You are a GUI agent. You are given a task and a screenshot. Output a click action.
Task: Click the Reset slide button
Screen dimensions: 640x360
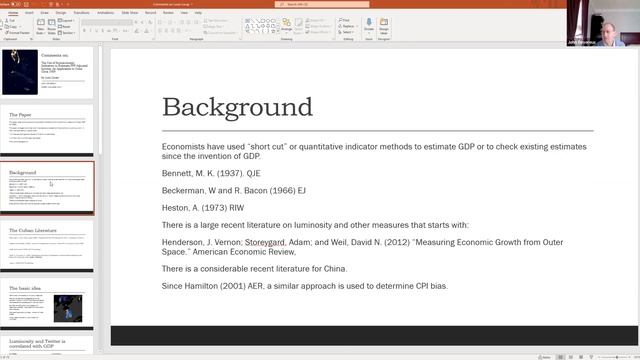(x=64, y=27)
